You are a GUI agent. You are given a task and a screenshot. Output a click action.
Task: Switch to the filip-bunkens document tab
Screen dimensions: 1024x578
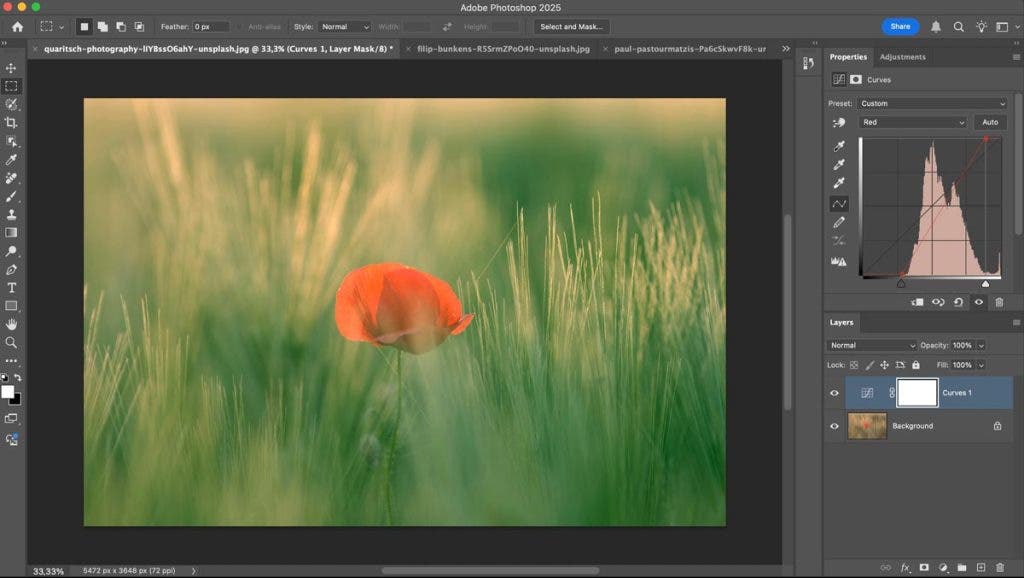click(x=503, y=48)
